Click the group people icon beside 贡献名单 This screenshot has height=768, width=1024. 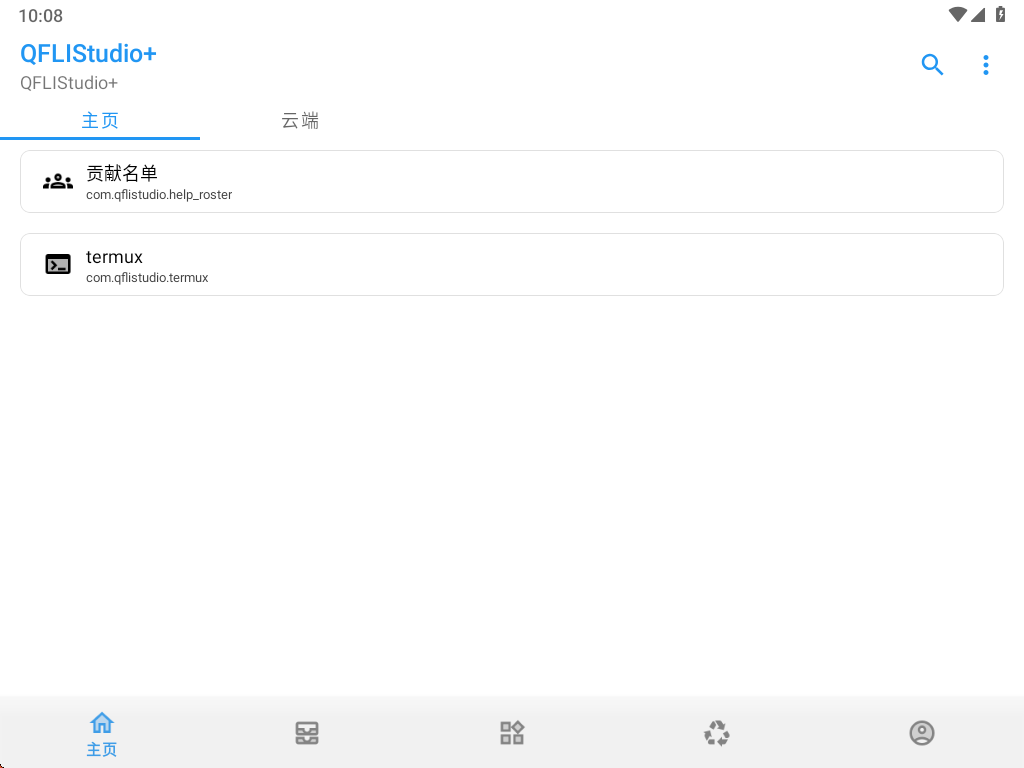(58, 182)
